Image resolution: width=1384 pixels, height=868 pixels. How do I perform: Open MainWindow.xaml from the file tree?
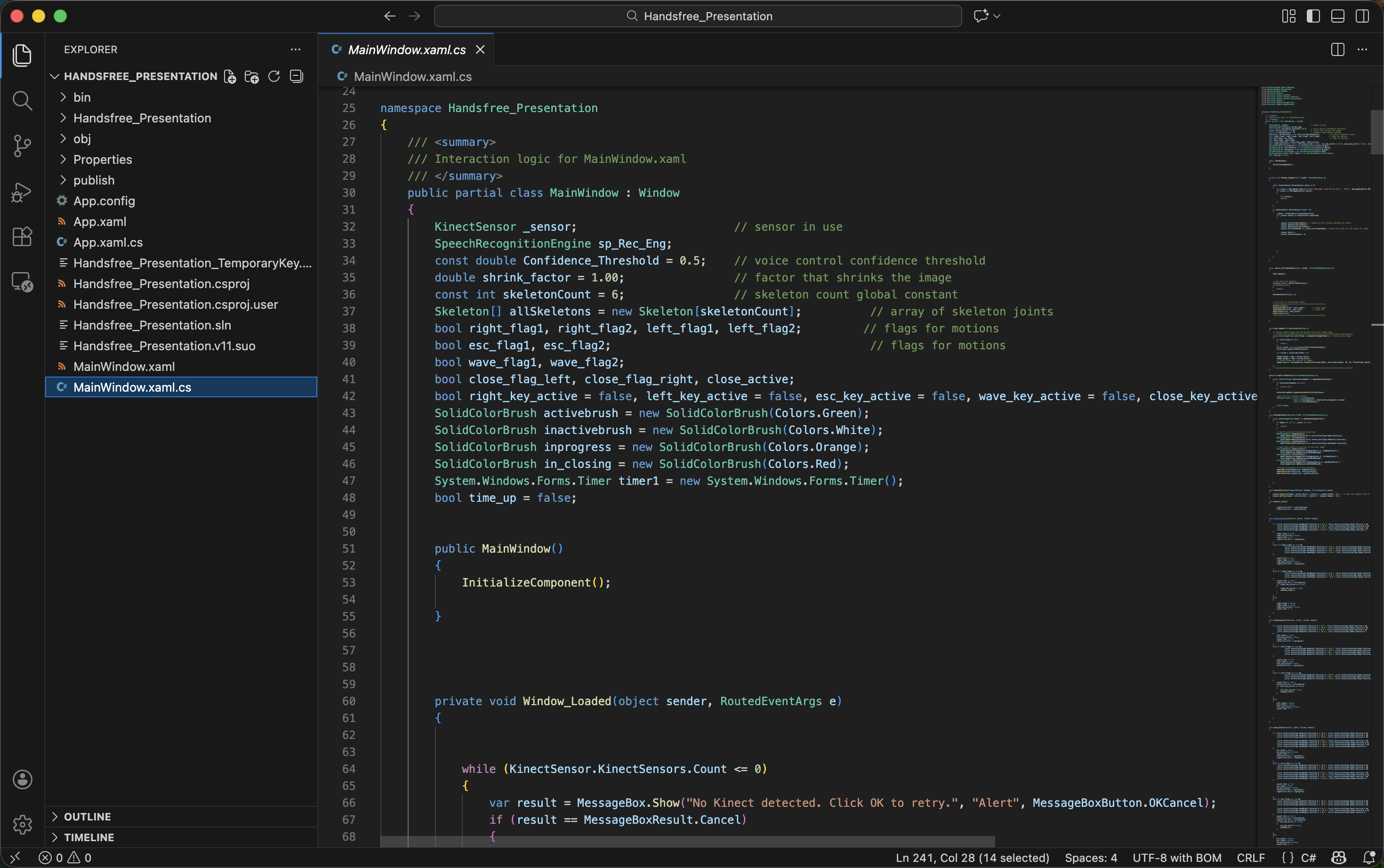(x=124, y=366)
